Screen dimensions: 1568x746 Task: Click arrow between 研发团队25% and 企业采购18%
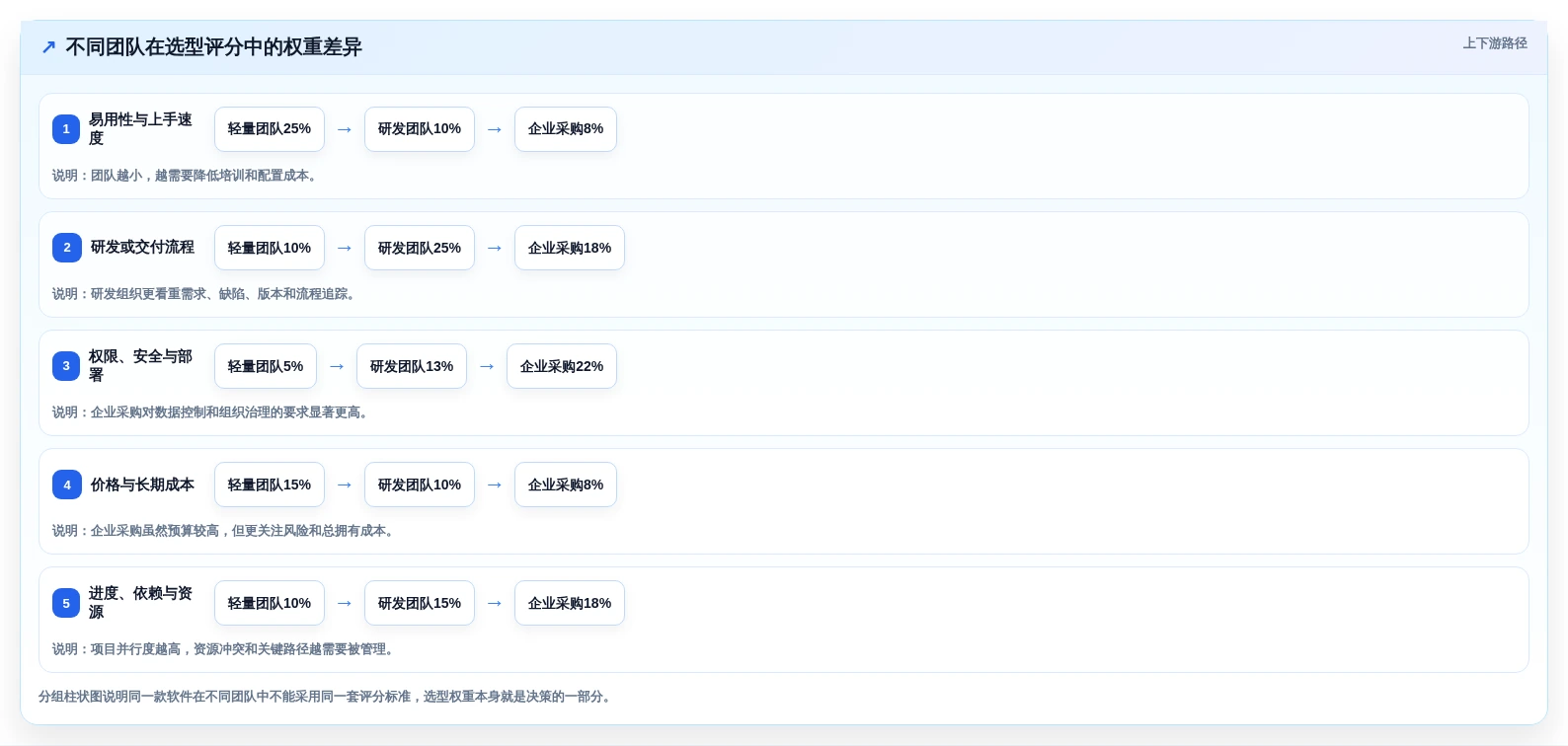tap(495, 248)
